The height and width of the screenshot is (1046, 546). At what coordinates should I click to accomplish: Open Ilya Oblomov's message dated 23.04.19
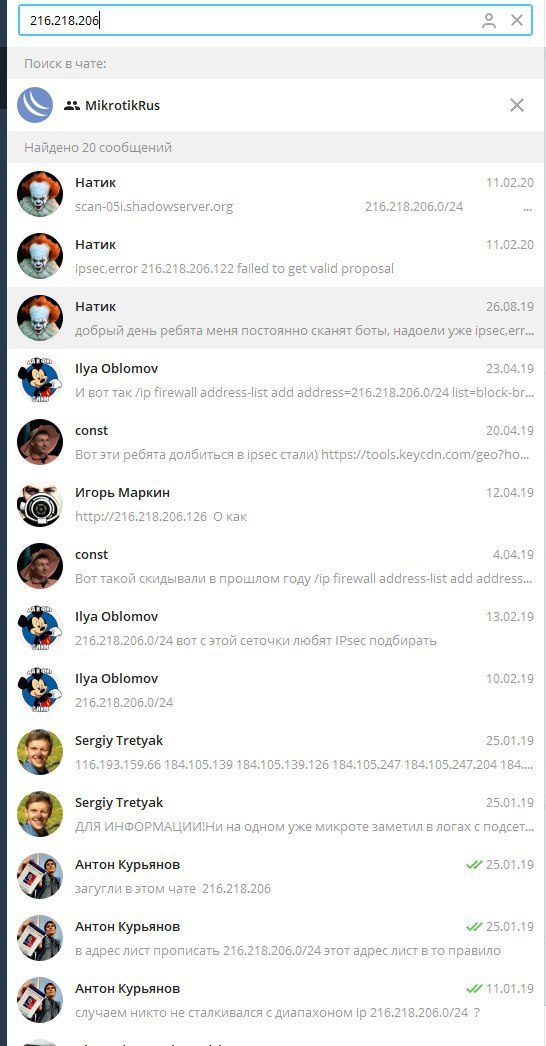(276, 380)
